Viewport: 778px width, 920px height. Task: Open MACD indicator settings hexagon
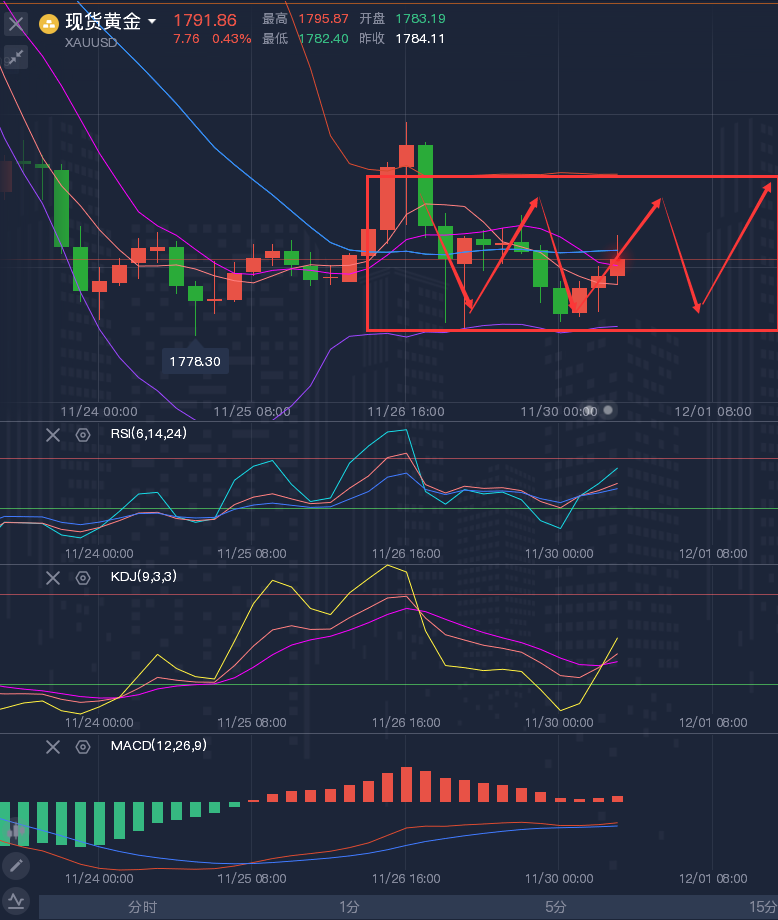click(83, 746)
